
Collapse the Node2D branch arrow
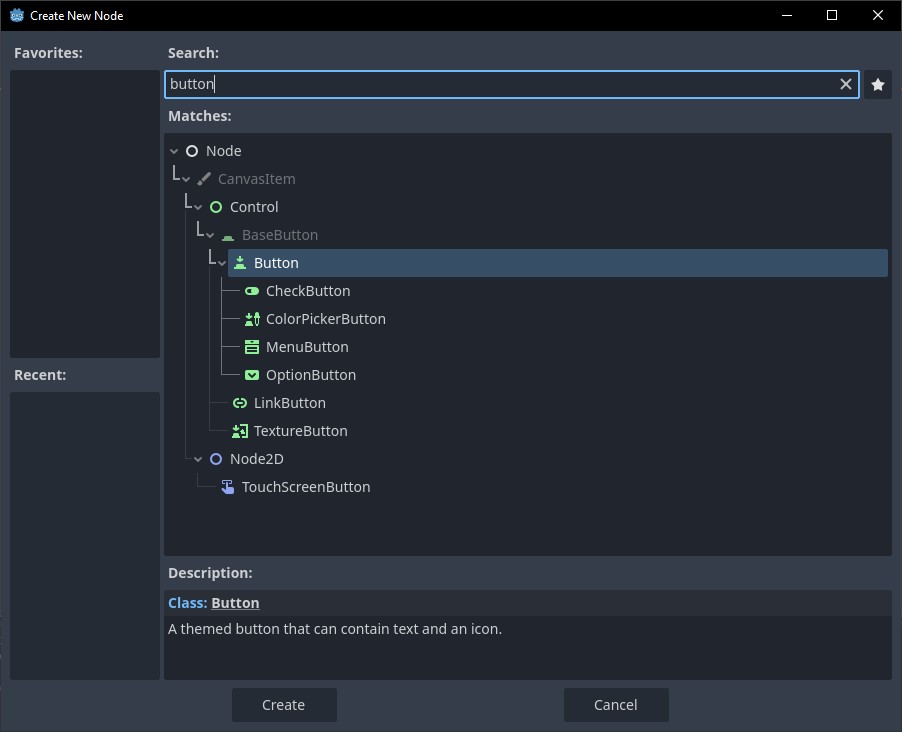tap(199, 459)
